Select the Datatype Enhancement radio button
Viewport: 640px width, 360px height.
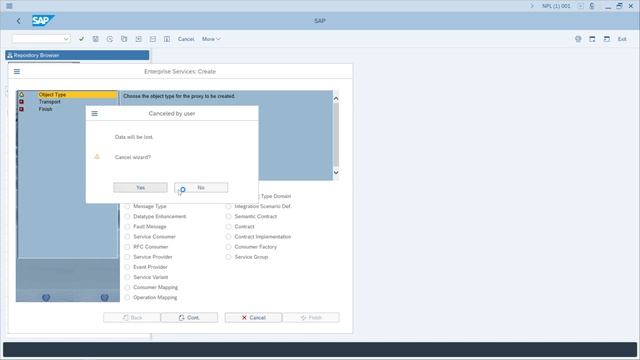[127, 216]
